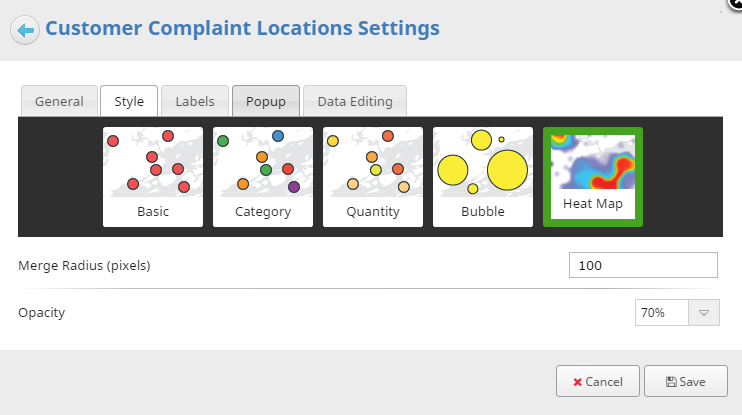Click the back arrow icon
The height and width of the screenshot is (415, 742).
(25, 30)
